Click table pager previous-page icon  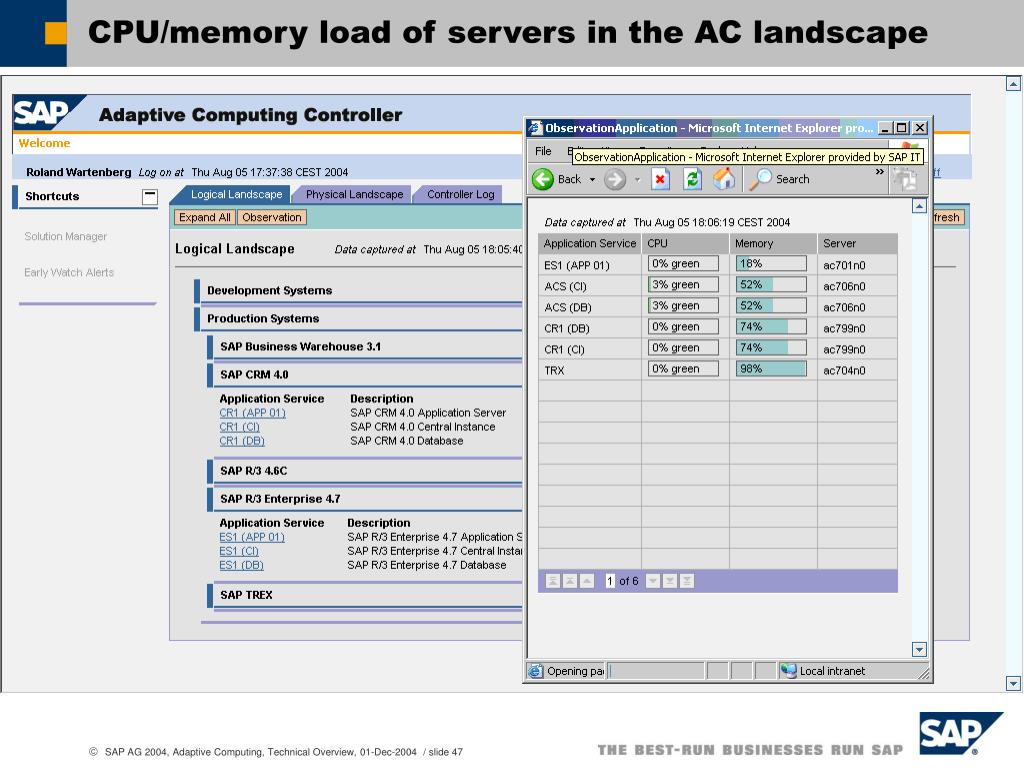(x=569, y=581)
